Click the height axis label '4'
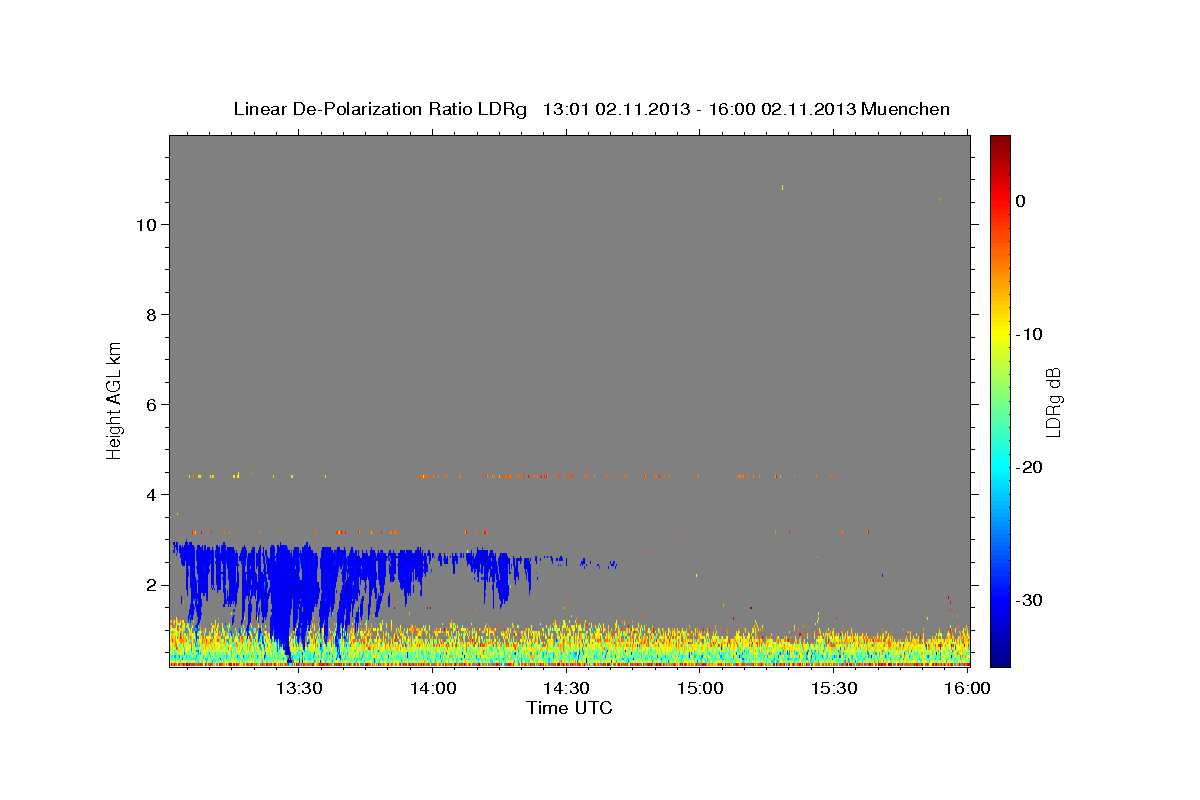1200x800 pixels. pos(151,495)
